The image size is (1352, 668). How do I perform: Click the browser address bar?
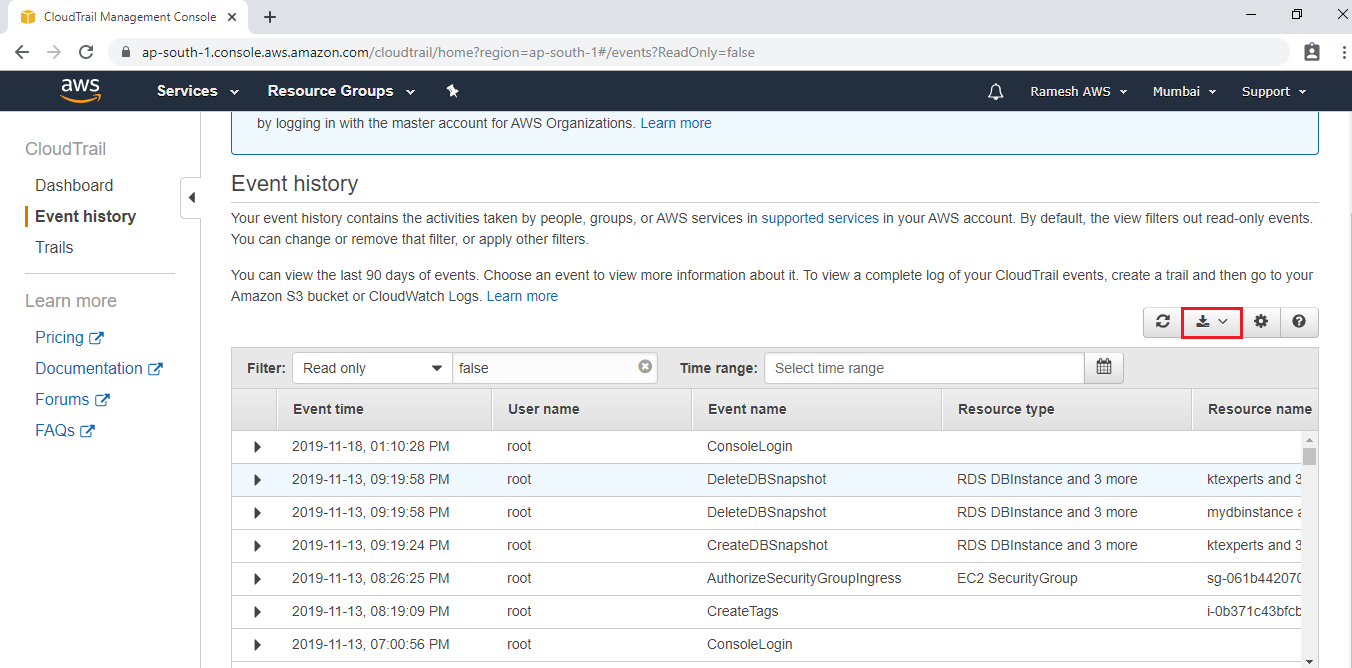coord(698,51)
